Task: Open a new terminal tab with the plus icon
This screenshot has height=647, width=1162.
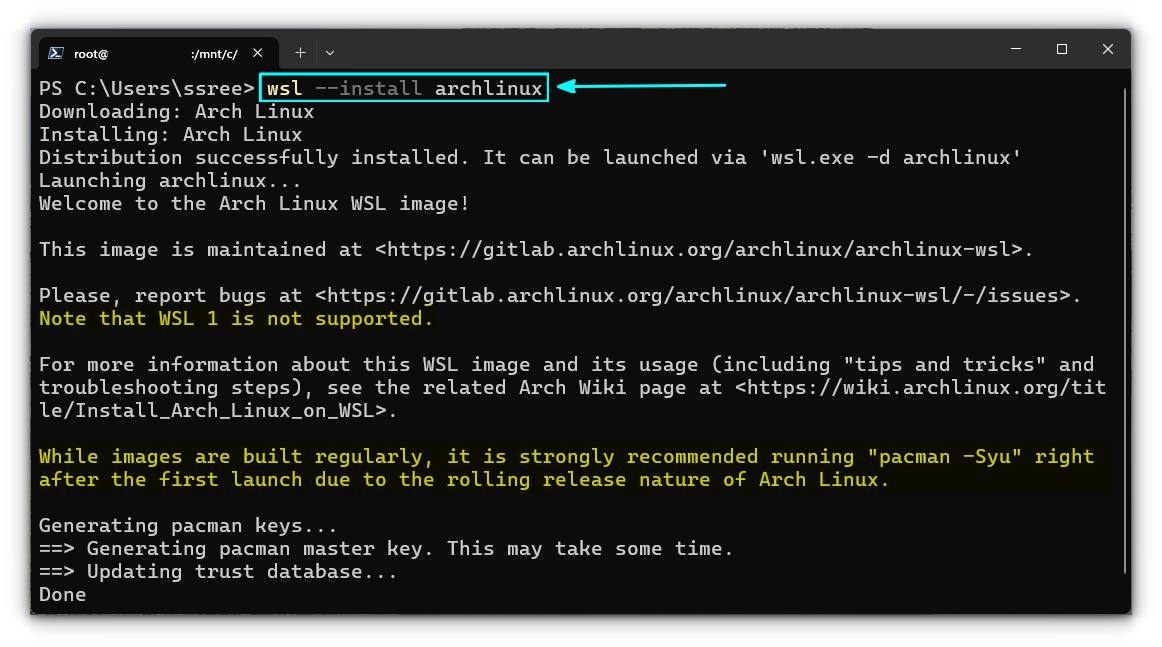Action: [300, 52]
